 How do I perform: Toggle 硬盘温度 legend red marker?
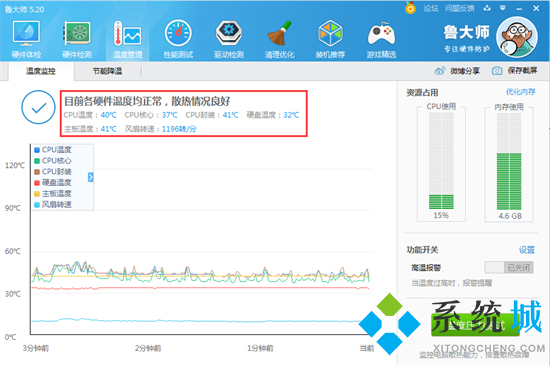pyautogui.click(x=37, y=183)
